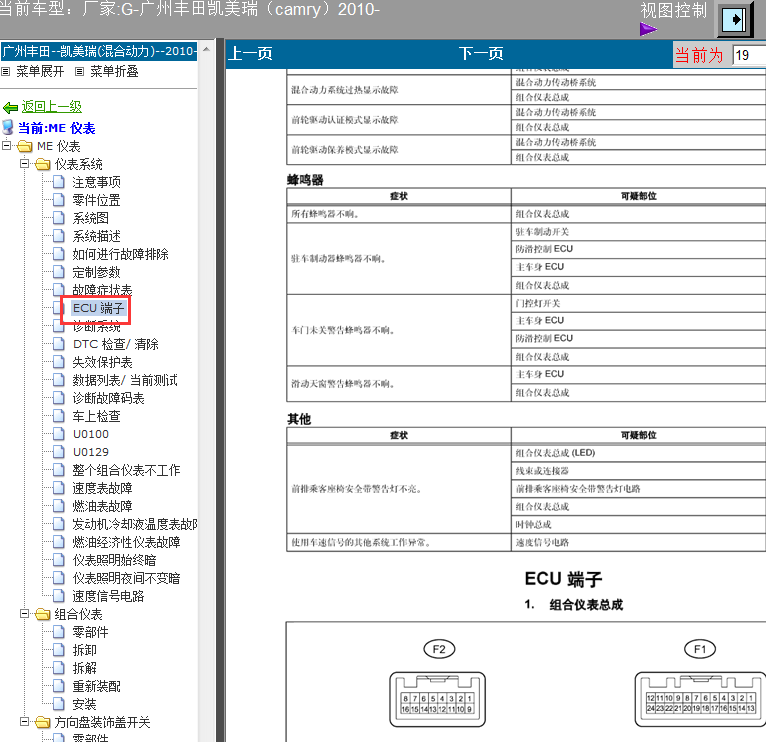Click the 返回上一级 link

[x=52, y=106]
